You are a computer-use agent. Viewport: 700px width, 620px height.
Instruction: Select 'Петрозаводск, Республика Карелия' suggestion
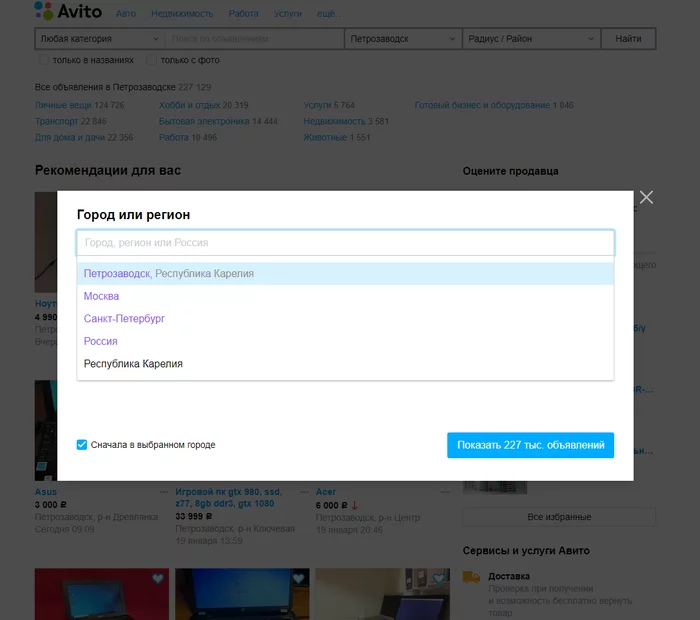[345, 274]
